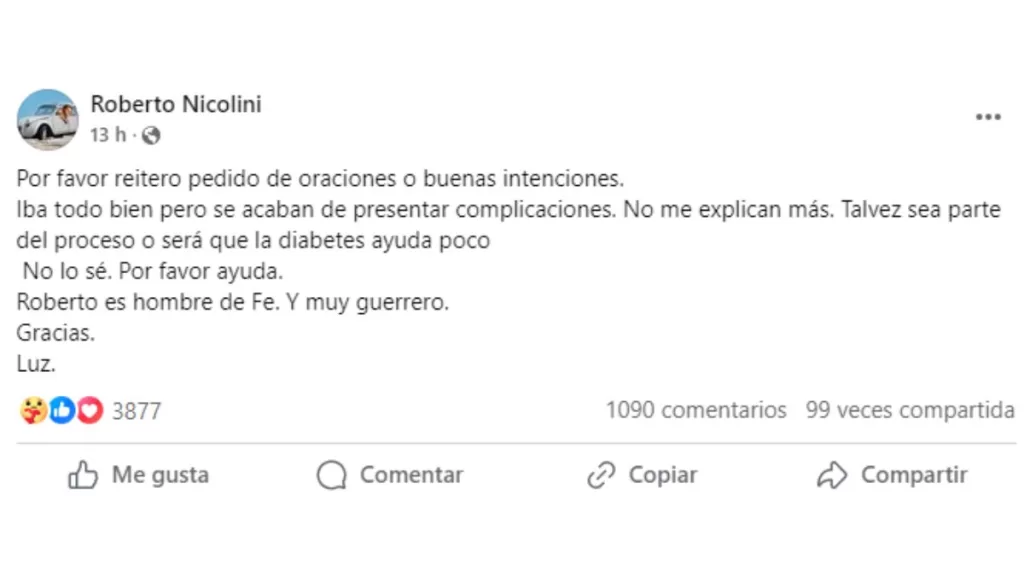Toggle the Me gusta label
1024x576 pixels.
tap(160, 474)
